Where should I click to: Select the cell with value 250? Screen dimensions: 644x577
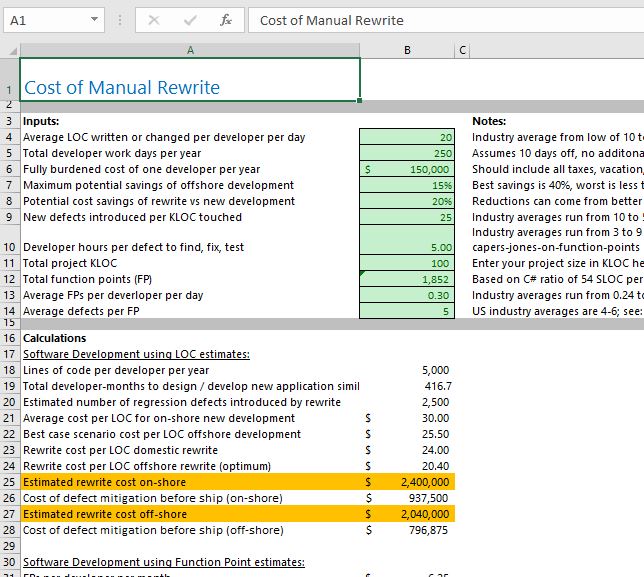(x=407, y=153)
